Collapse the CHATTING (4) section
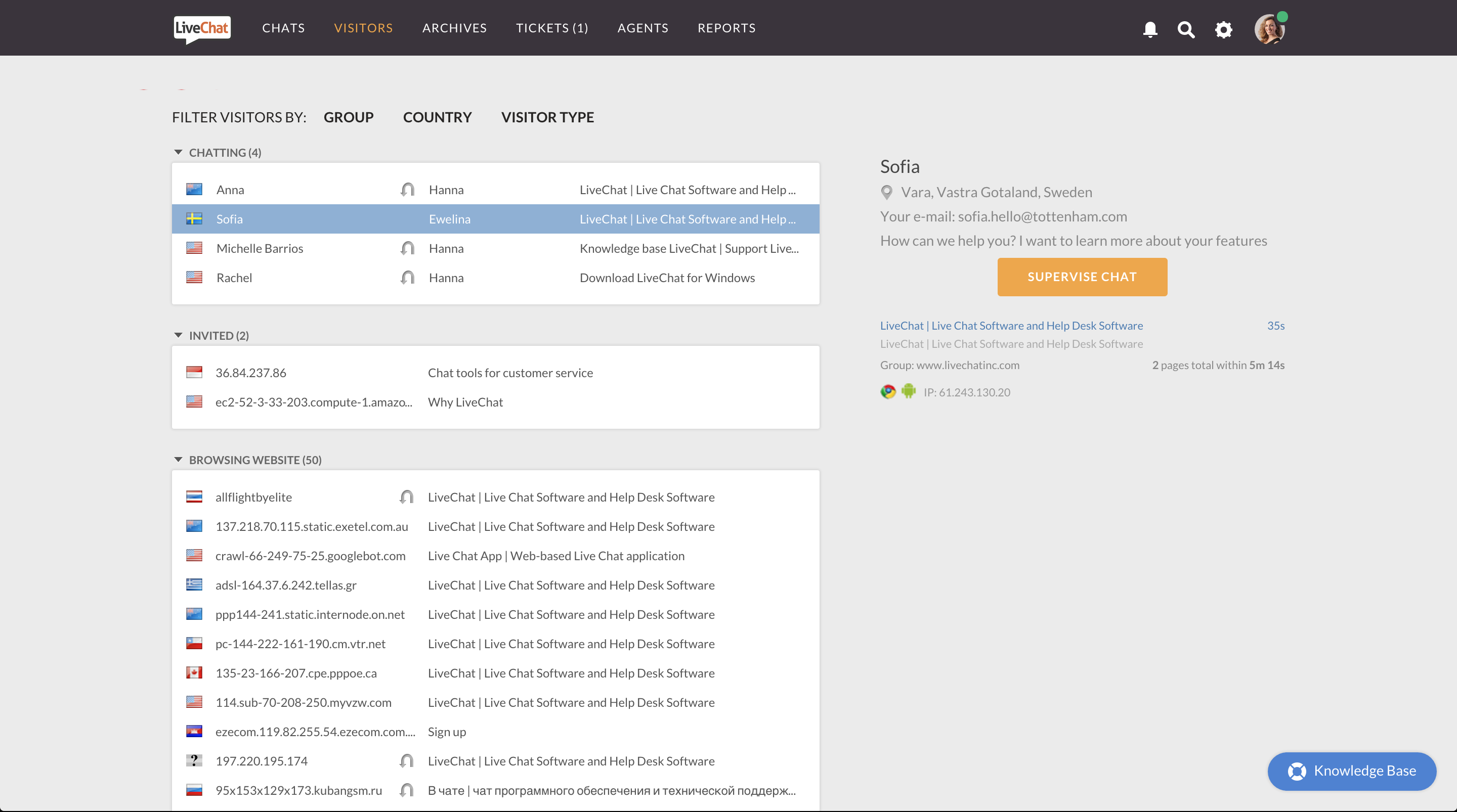 coord(178,152)
